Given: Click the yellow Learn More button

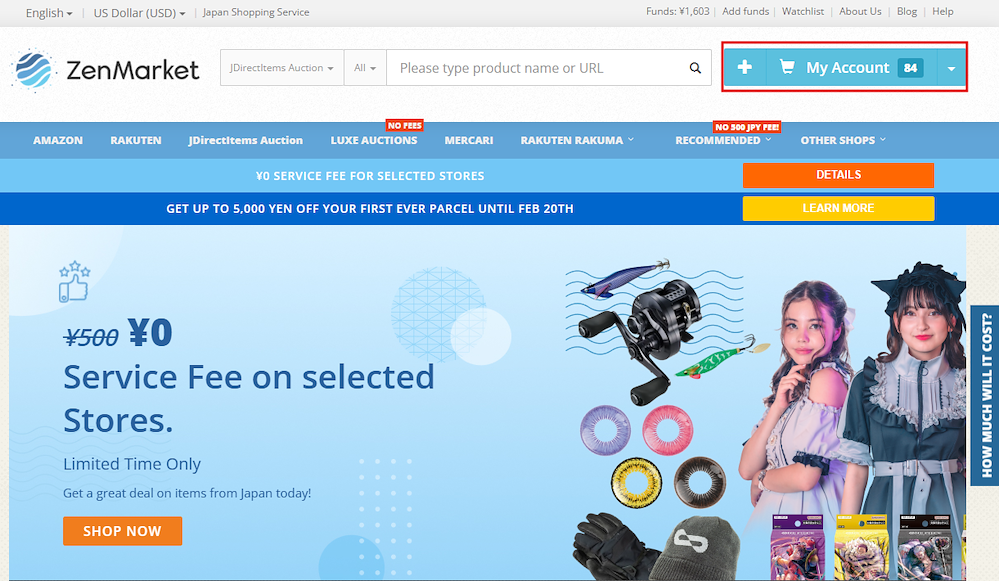Looking at the screenshot, I should (838, 208).
